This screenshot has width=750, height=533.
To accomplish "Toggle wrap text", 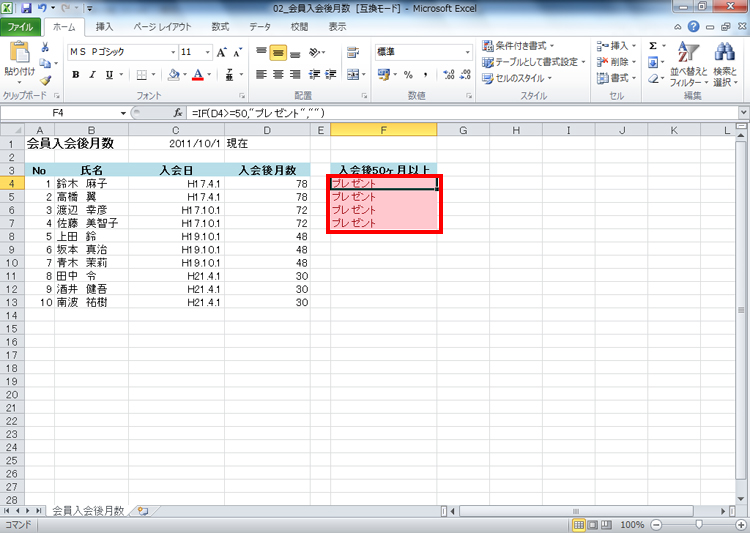I will tap(353, 52).
